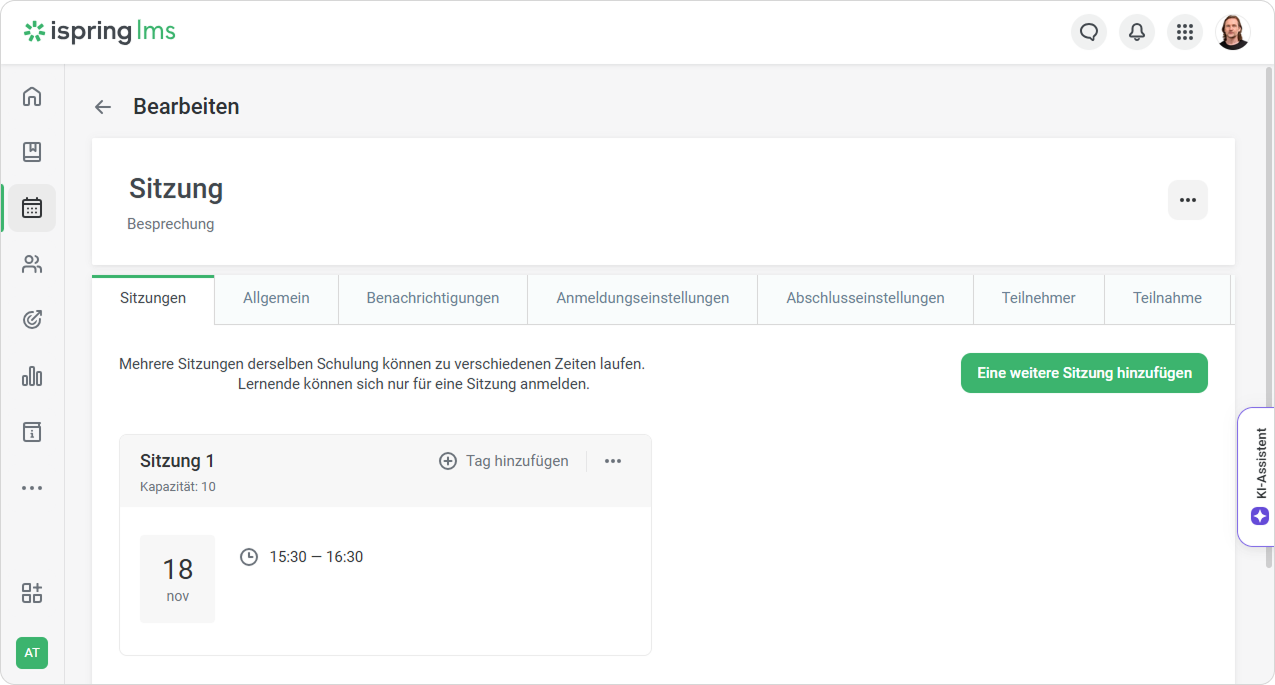Open the notifications bell

coord(1137,32)
